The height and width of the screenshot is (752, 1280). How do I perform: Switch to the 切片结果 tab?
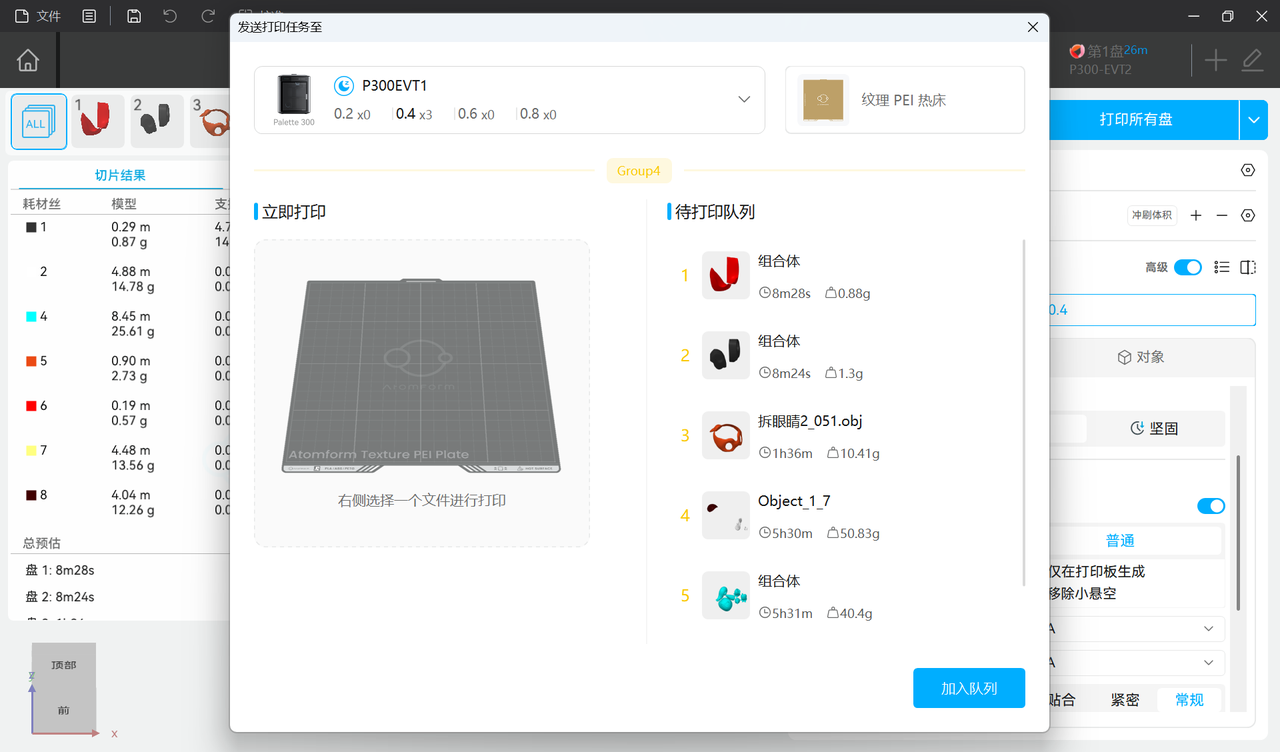120,175
